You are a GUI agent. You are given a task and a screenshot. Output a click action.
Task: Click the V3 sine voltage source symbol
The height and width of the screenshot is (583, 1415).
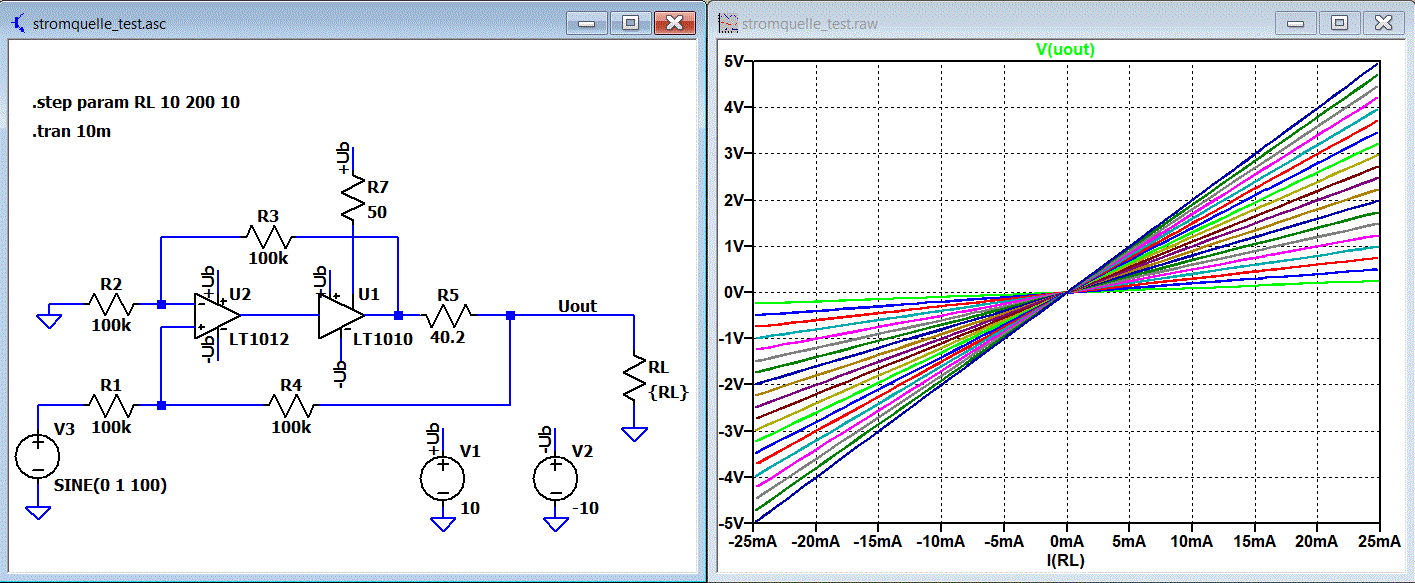(38, 458)
